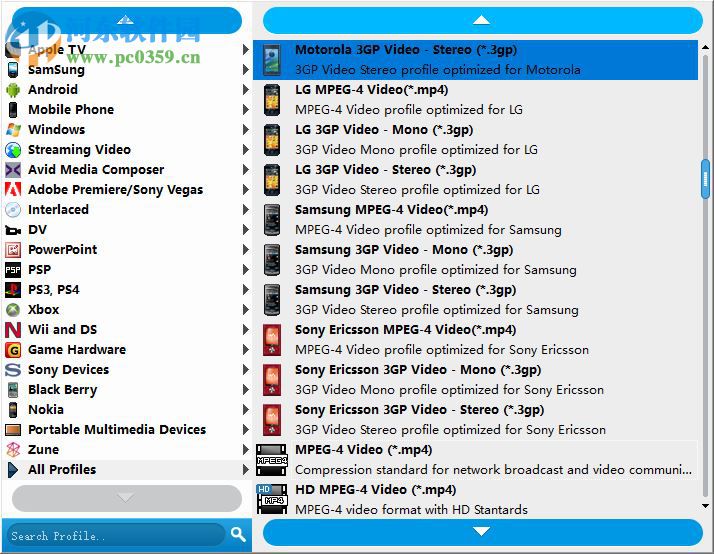The width and height of the screenshot is (714, 554).
Task: Expand the Xbox submenu arrow
Action: [245, 310]
